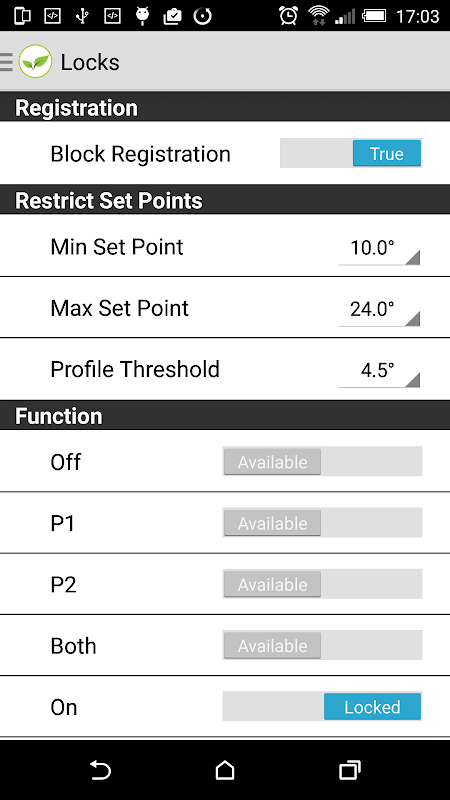Tap the USB connection status icon
The image size is (450, 800).
pos(82,16)
